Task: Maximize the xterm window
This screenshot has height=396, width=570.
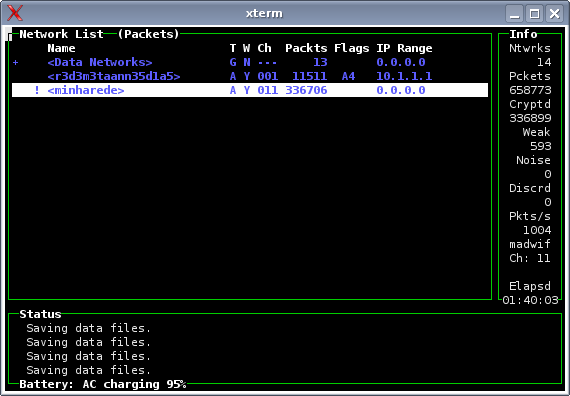Action: coord(534,14)
